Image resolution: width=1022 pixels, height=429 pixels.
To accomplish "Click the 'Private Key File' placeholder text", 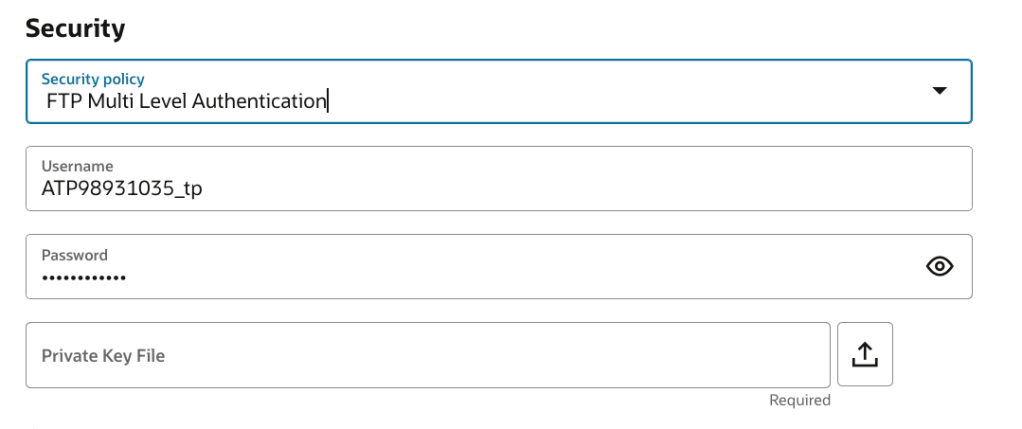I will [103, 355].
